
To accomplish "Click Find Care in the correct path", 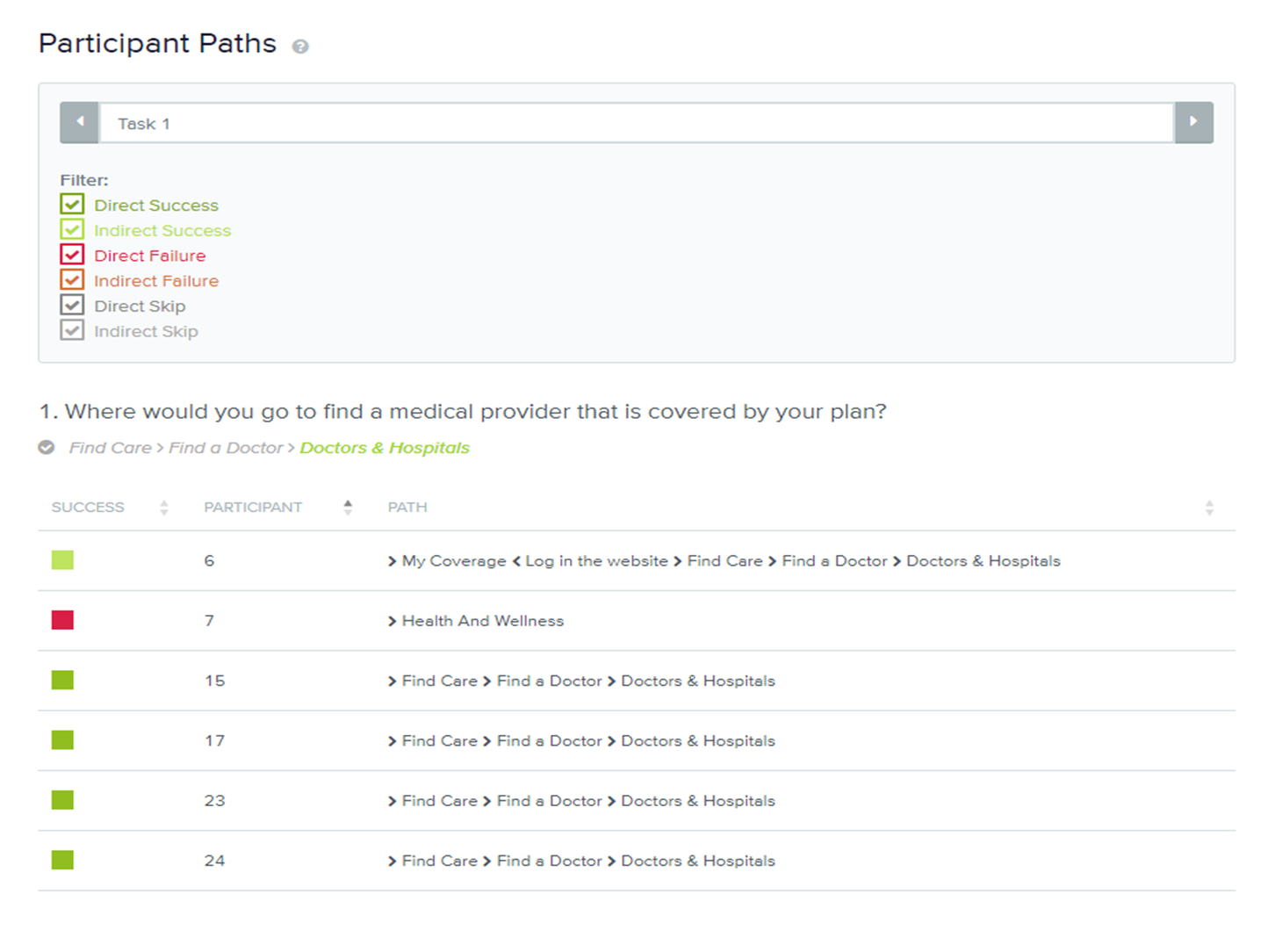I will (x=111, y=448).
